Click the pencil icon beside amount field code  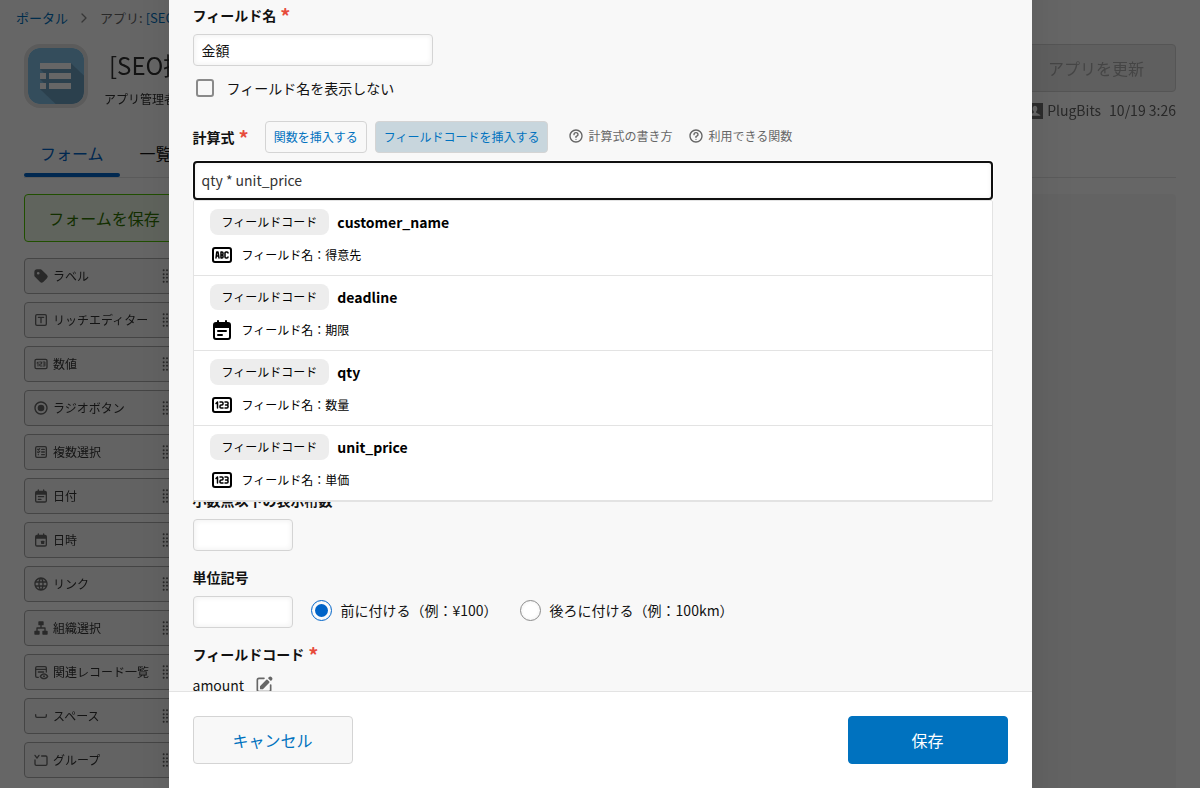[x=264, y=685]
